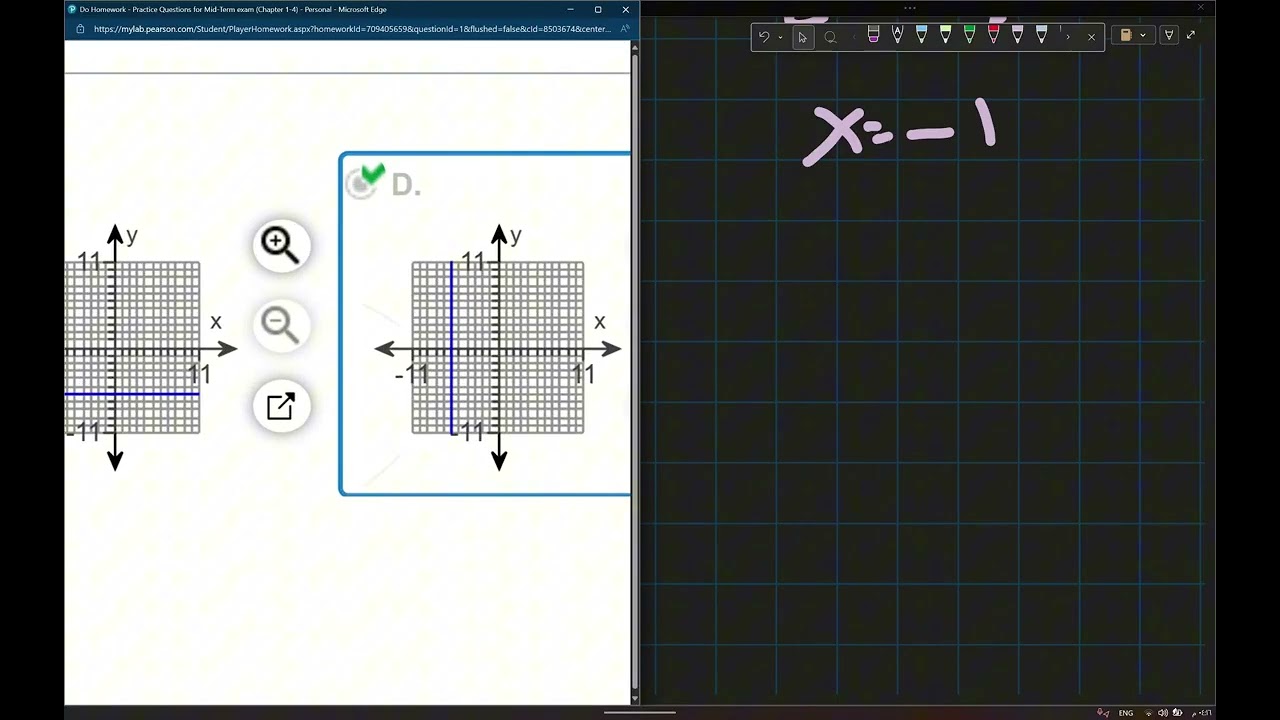Expand the whiteboard to full screen
The image size is (1280, 720).
tap(1191, 35)
